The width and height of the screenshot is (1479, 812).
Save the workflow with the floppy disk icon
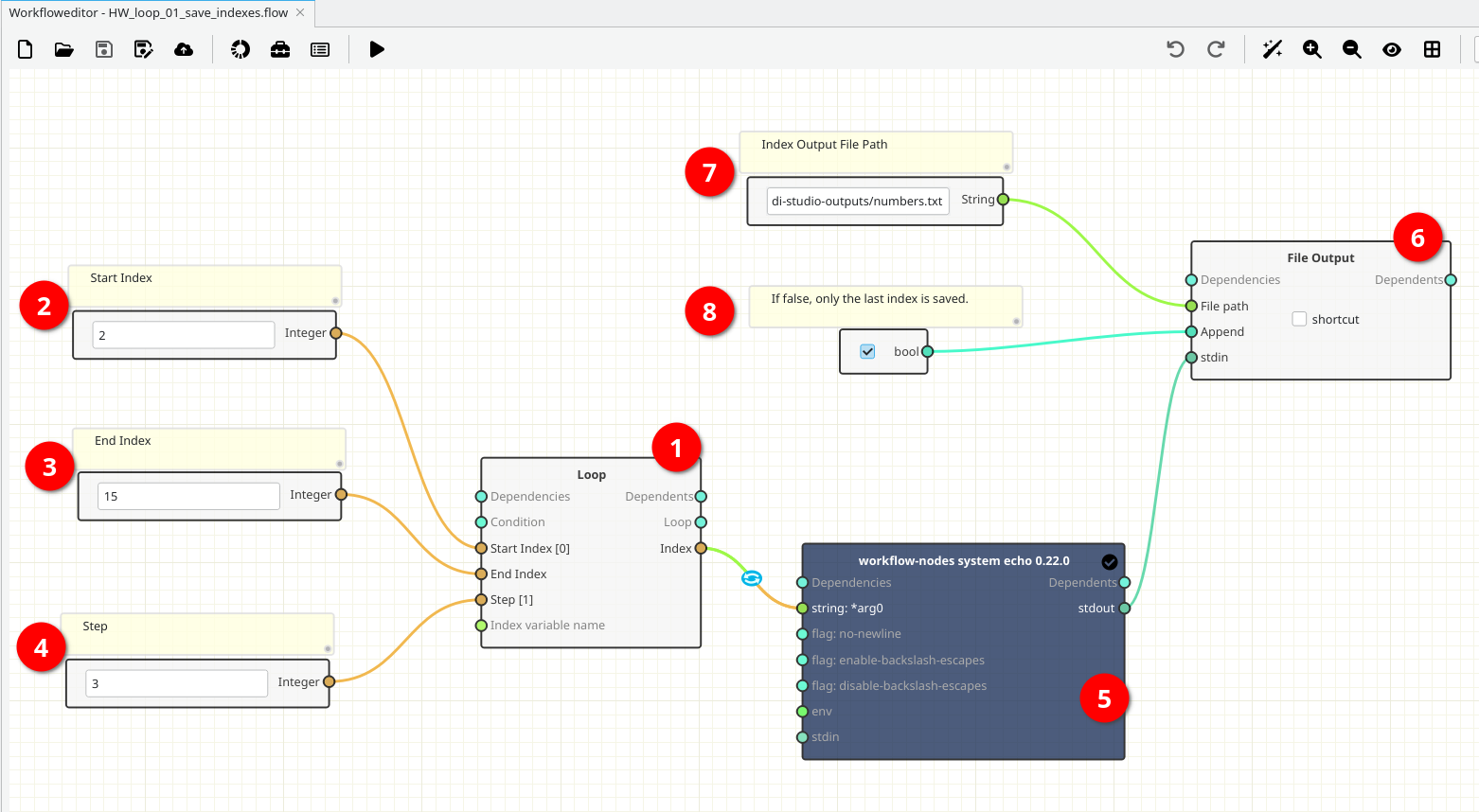pyautogui.click(x=104, y=49)
